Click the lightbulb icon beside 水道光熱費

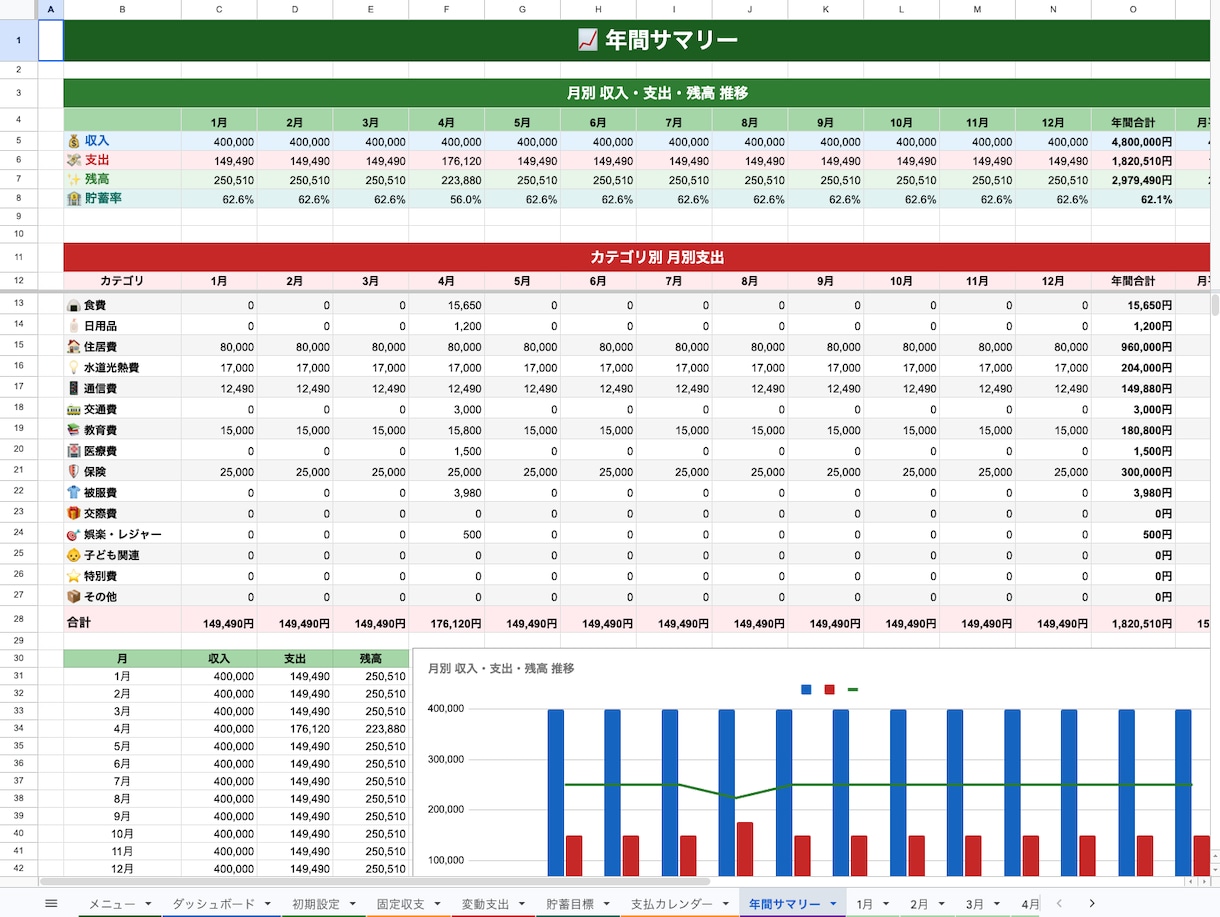tap(74, 367)
